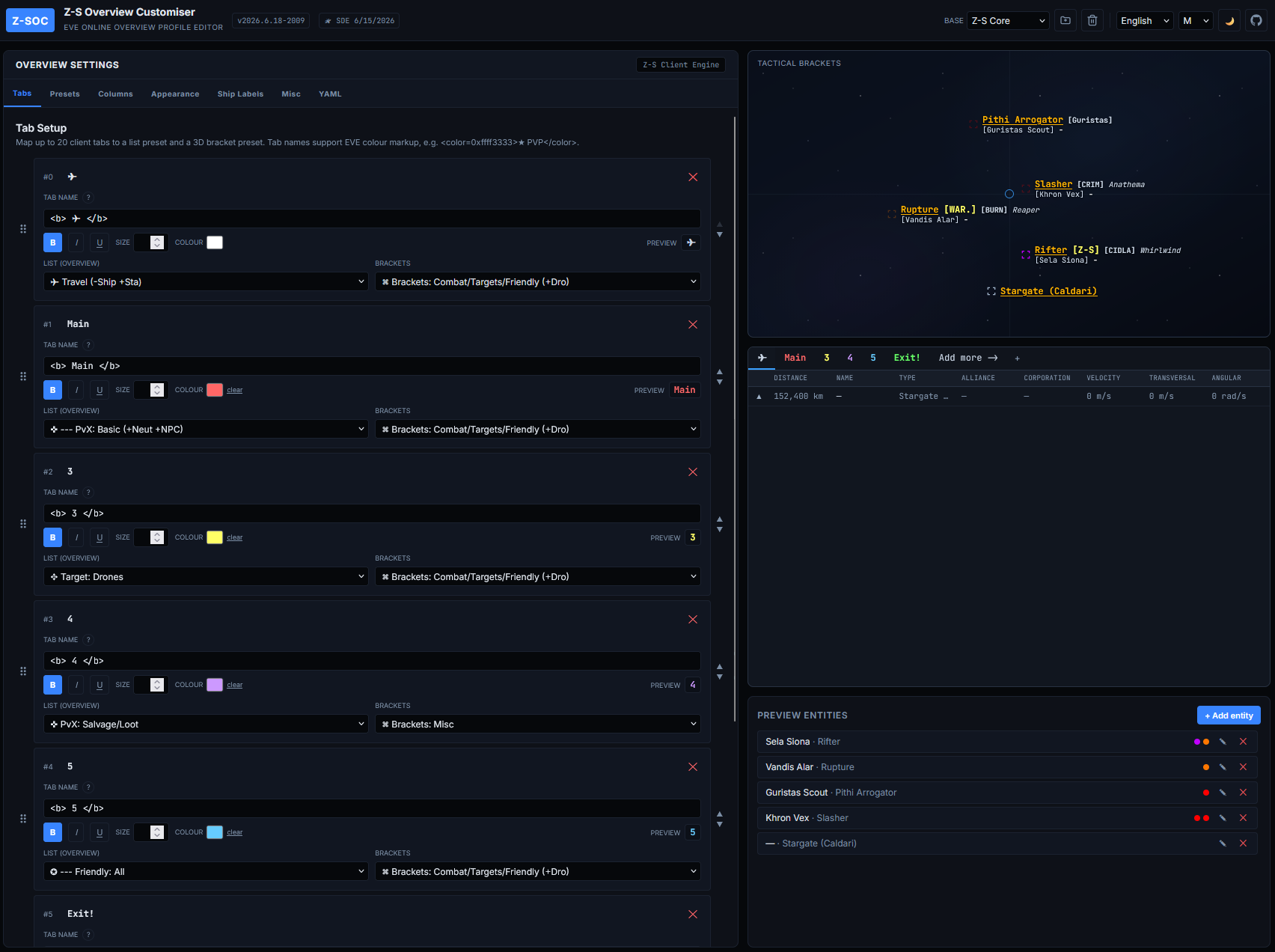
Task: Toggle bold for the Main tab #1
Action: pyautogui.click(x=52, y=390)
